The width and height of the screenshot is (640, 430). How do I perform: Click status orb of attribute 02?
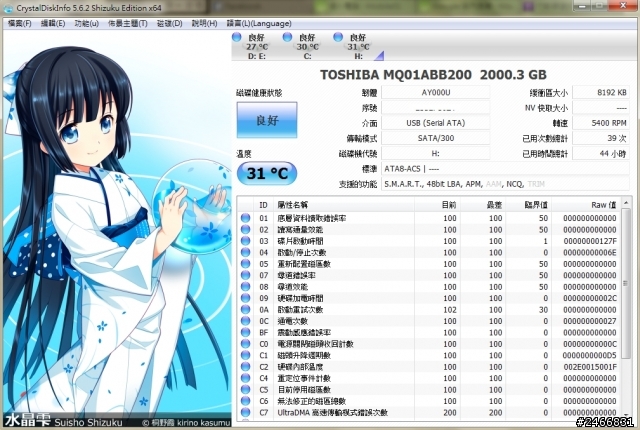245,230
